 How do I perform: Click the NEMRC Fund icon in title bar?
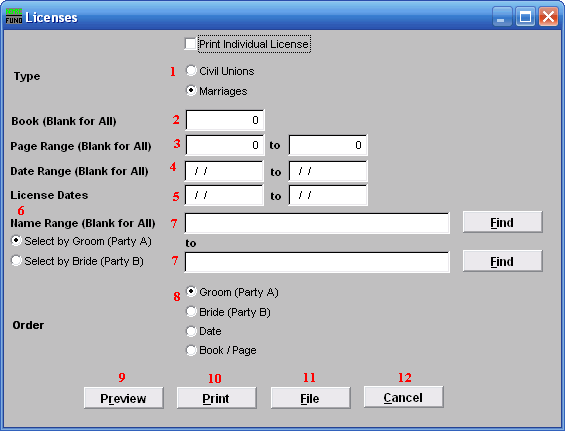(14, 17)
